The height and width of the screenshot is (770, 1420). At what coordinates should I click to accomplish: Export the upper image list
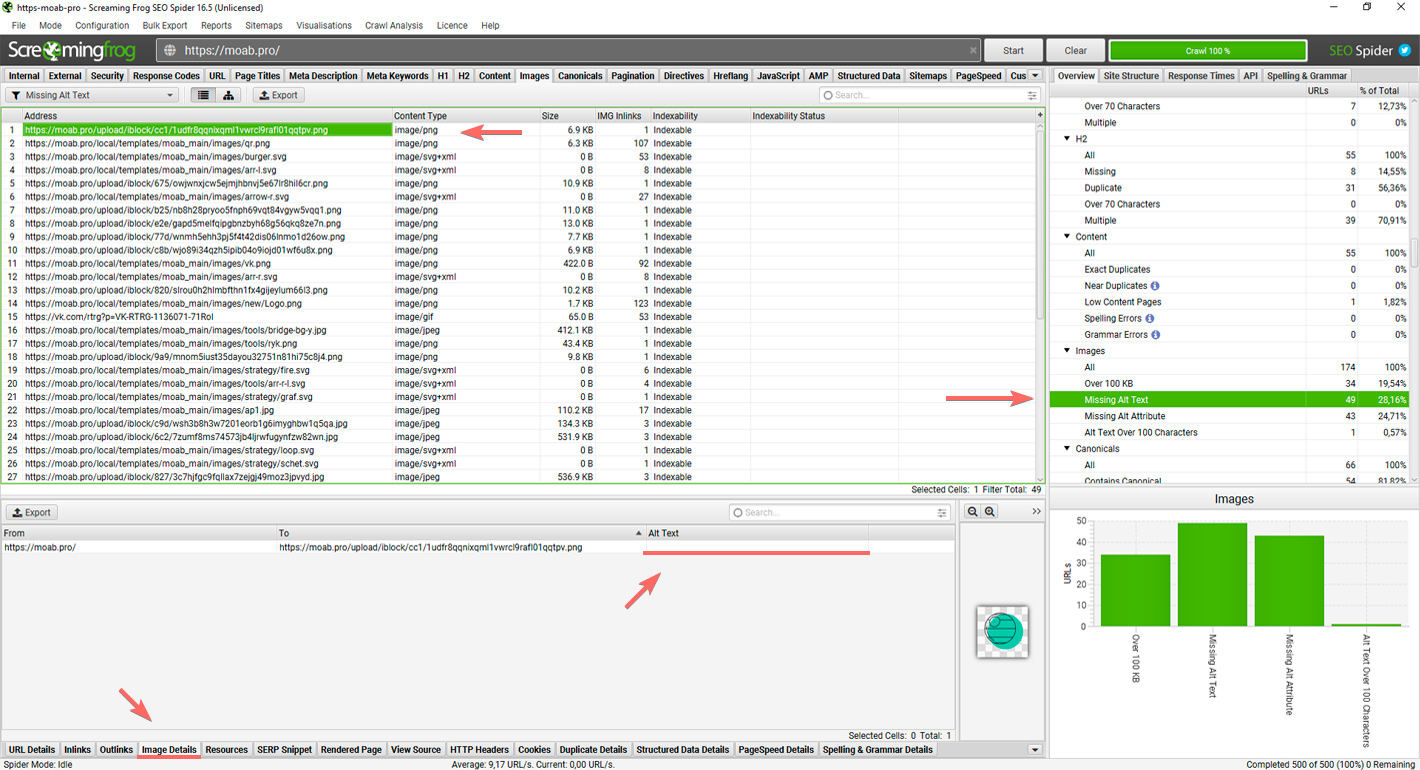(x=278, y=95)
